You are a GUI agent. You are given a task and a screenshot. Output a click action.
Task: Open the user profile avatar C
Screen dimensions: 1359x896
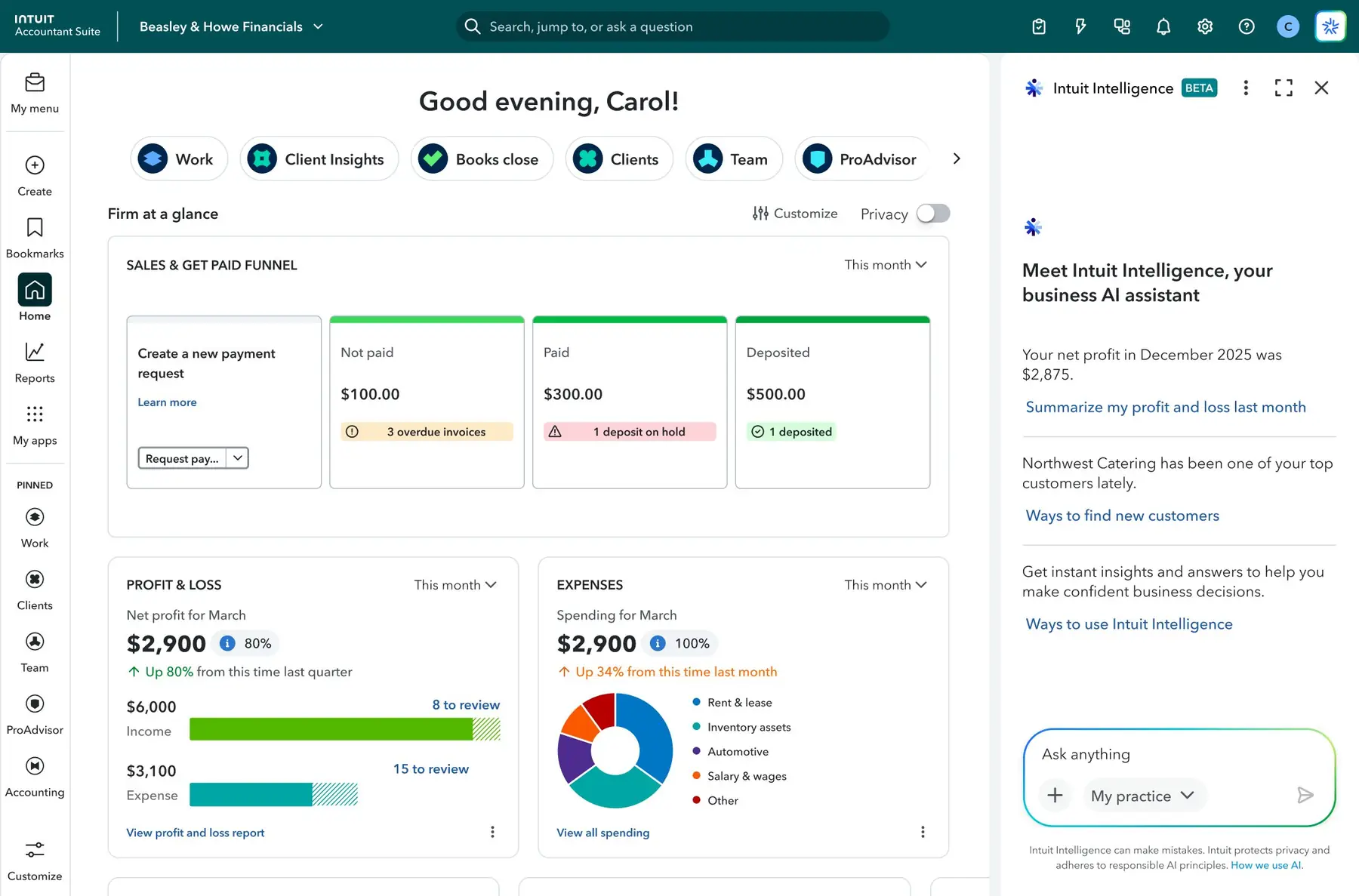click(x=1288, y=26)
